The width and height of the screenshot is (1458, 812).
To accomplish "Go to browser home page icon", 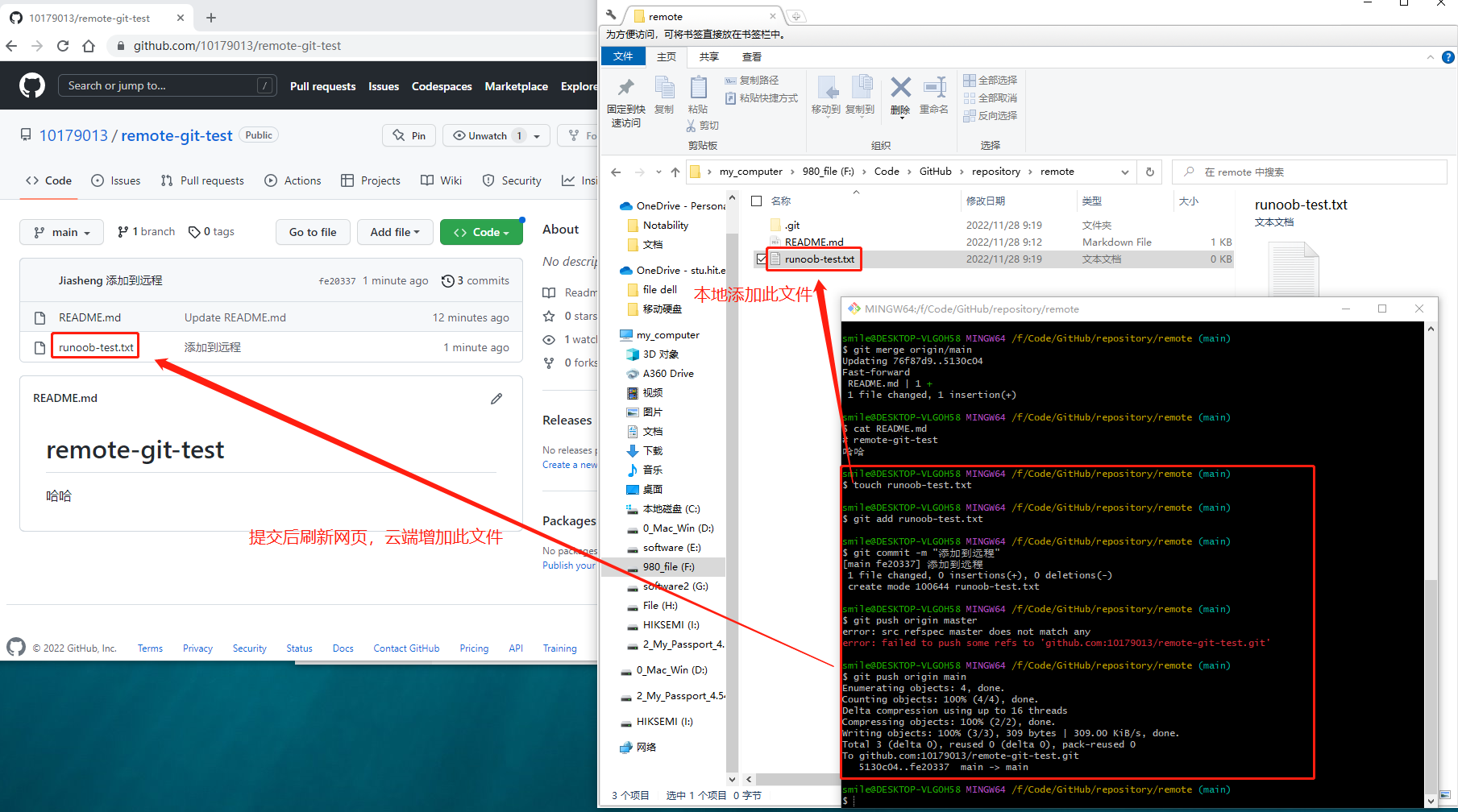I will coord(89,46).
